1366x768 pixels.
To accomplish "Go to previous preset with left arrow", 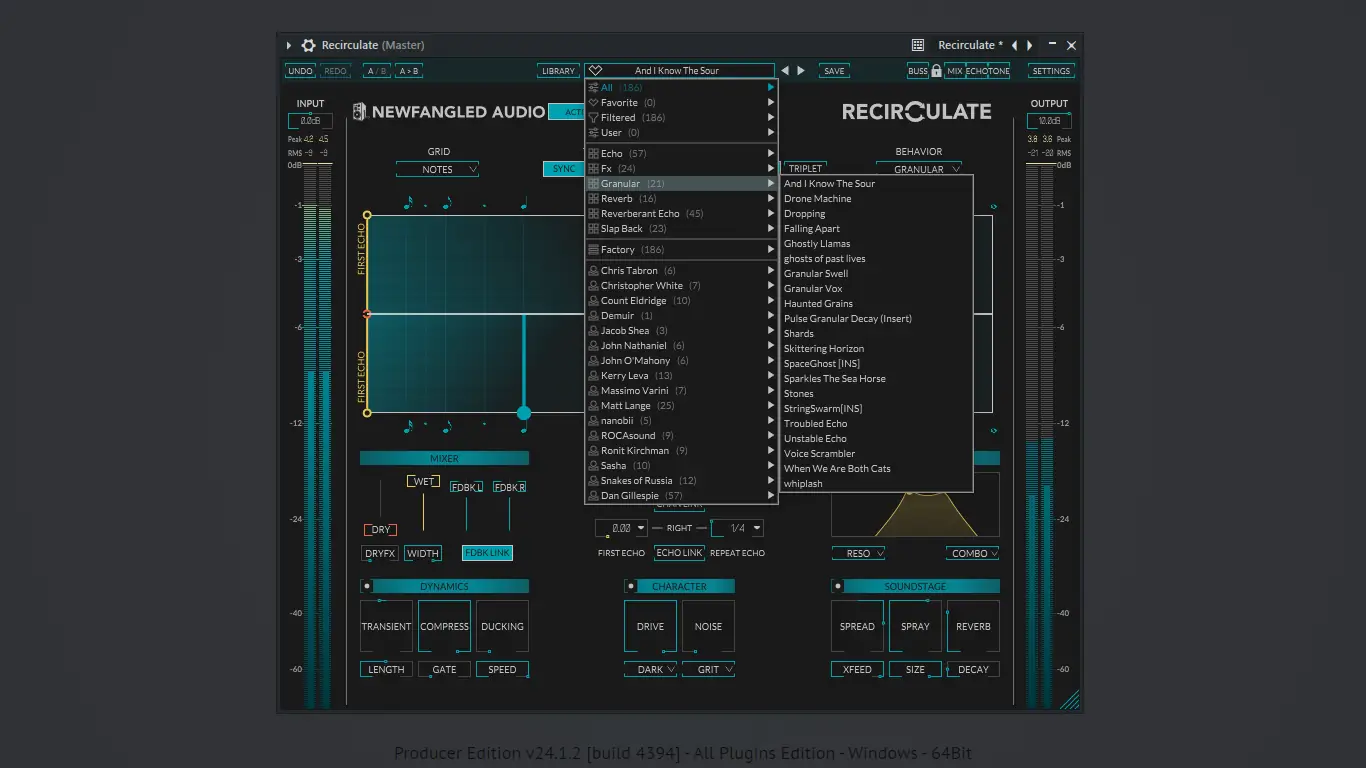I will [x=785, y=71].
